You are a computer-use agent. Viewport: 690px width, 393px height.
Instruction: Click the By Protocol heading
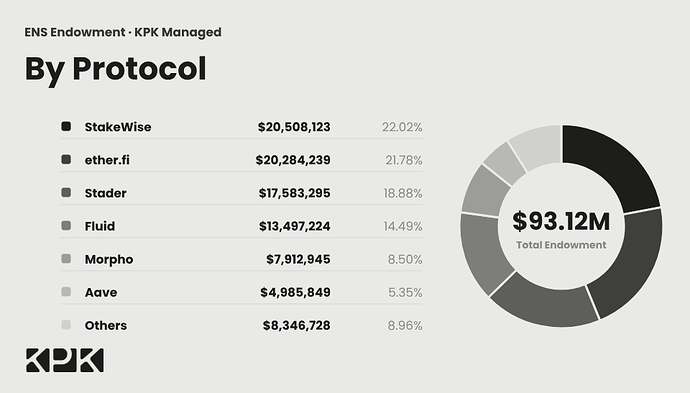[x=115, y=69]
